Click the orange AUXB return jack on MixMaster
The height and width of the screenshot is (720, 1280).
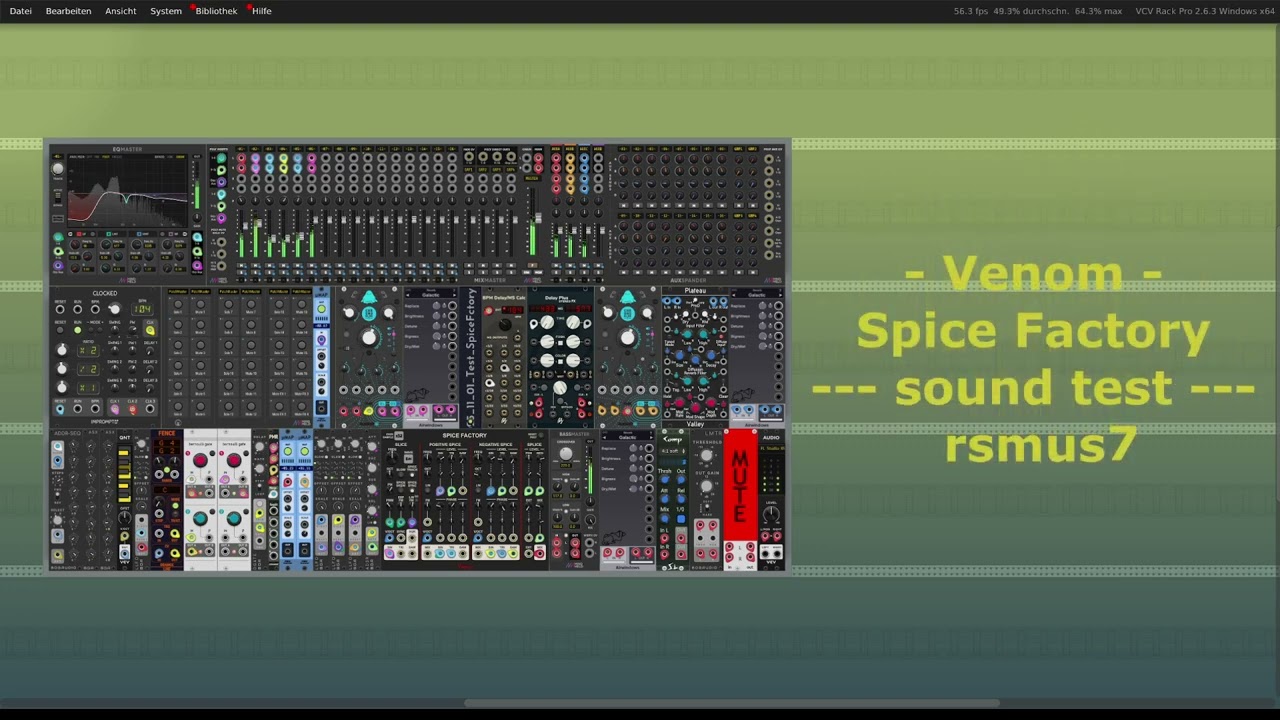coord(570,158)
